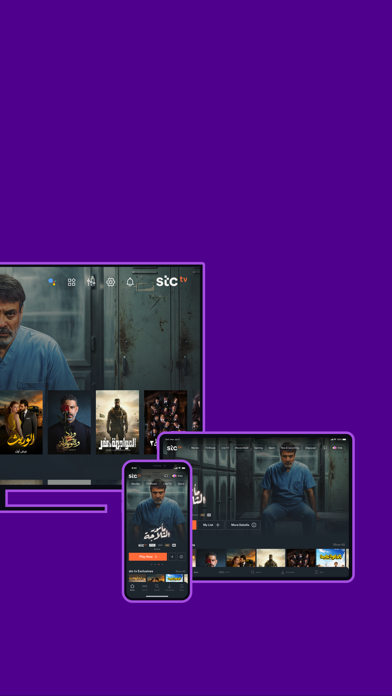Click the stc tv logo on the TV
Screen dimensions: 392x696
tap(171, 281)
